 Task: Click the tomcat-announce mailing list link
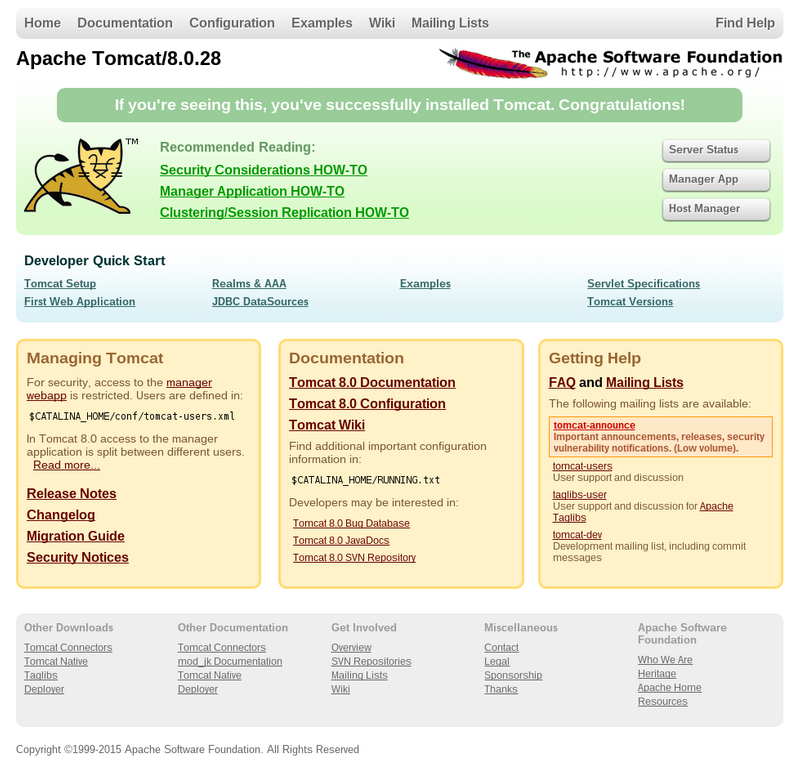coord(594,425)
